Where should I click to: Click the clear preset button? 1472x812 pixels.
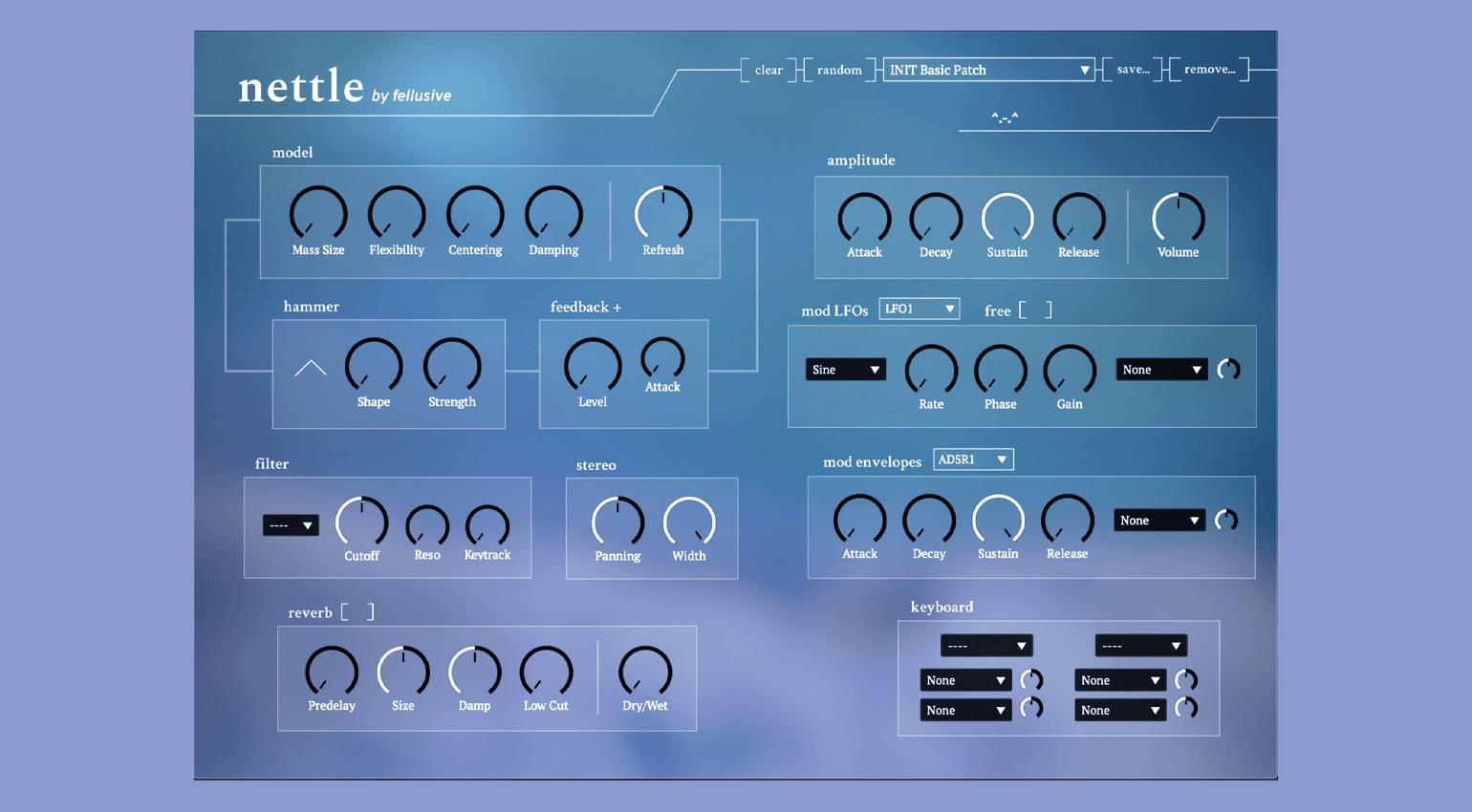768,70
